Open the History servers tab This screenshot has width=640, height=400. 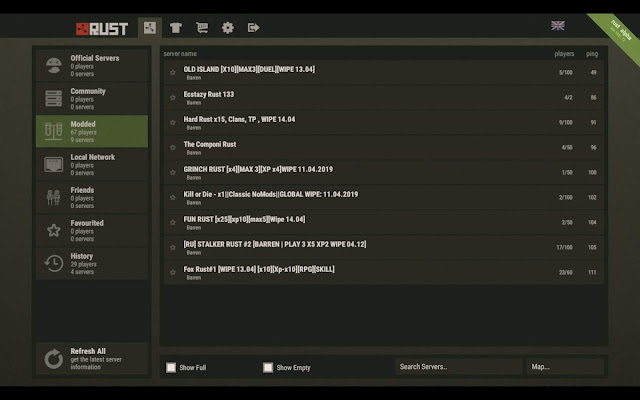92,263
